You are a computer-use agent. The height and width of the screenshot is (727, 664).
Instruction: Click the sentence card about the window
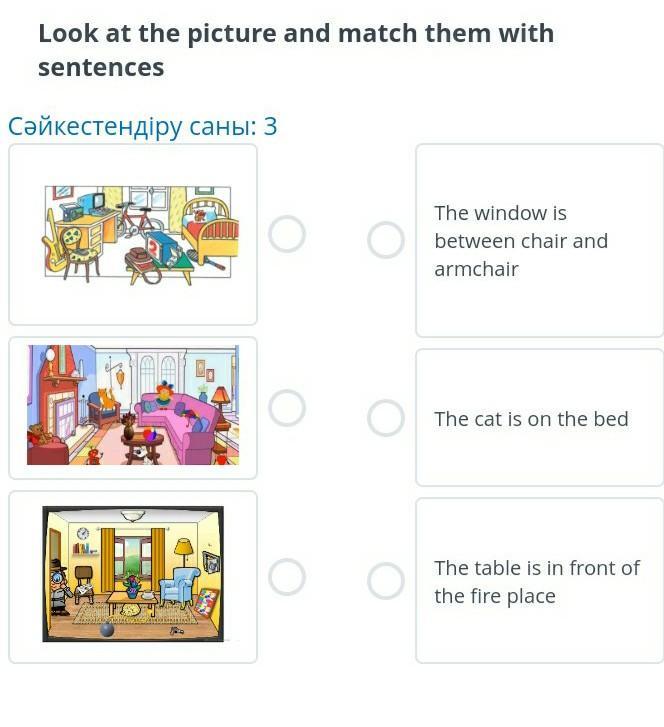point(540,240)
